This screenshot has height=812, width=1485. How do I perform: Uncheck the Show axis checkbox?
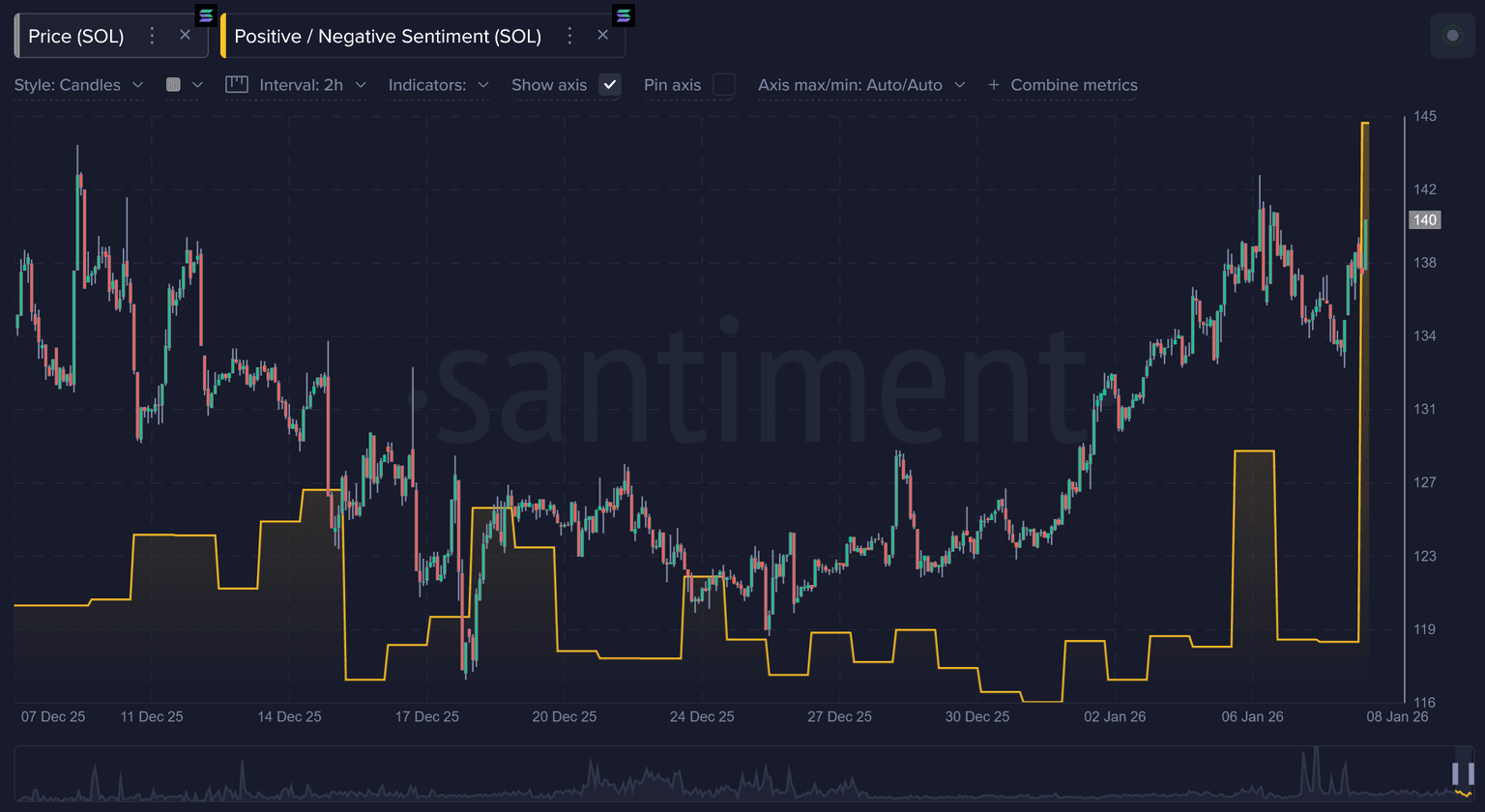click(609, 85)
